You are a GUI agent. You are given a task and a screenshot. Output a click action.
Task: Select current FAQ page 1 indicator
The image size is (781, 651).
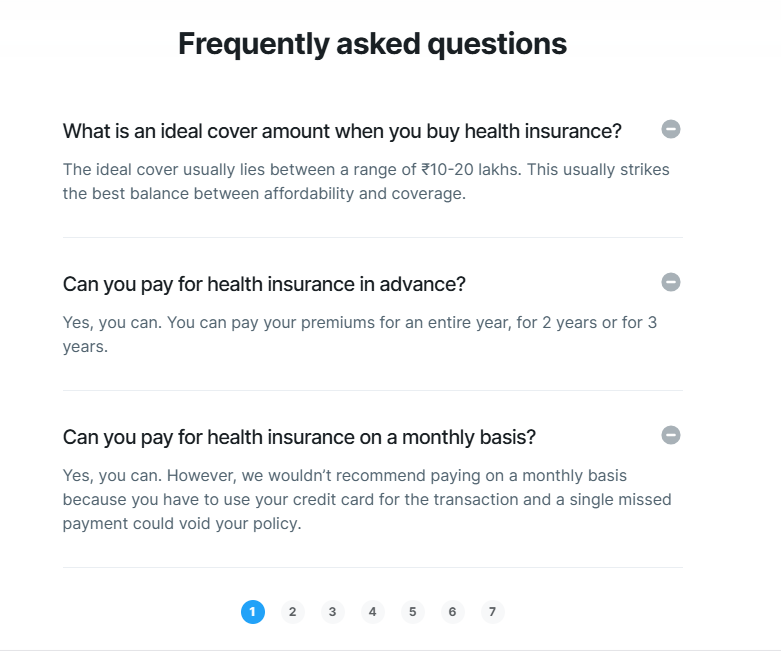coord(253,612)
